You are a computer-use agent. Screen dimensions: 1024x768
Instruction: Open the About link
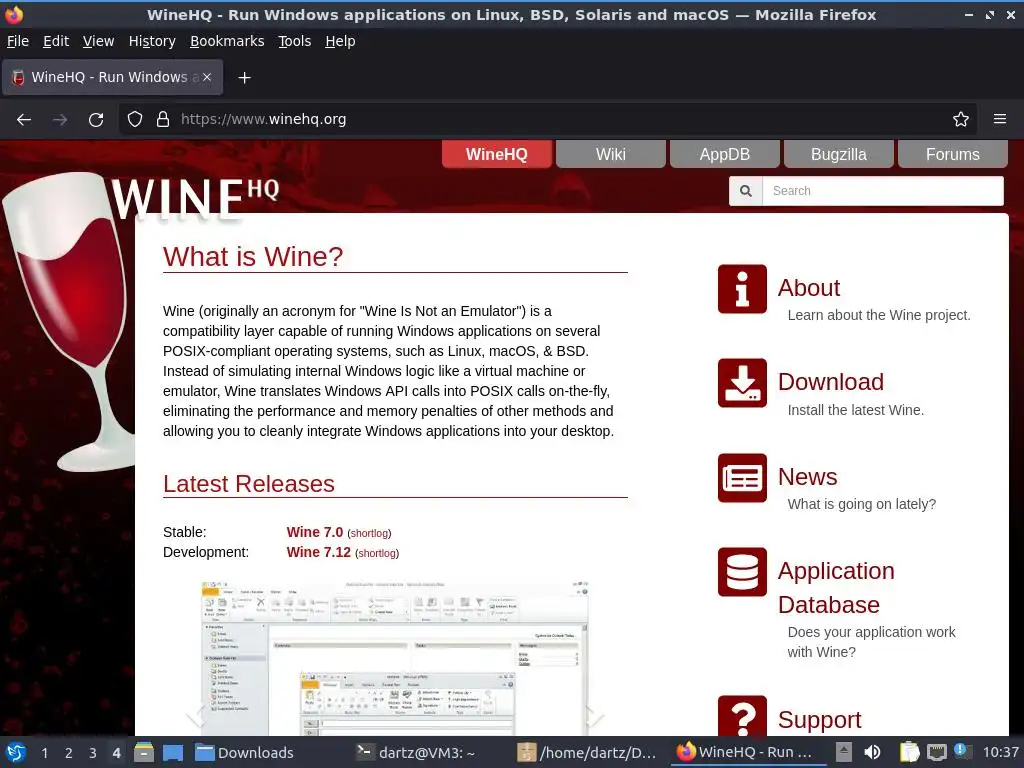[808, 288]
